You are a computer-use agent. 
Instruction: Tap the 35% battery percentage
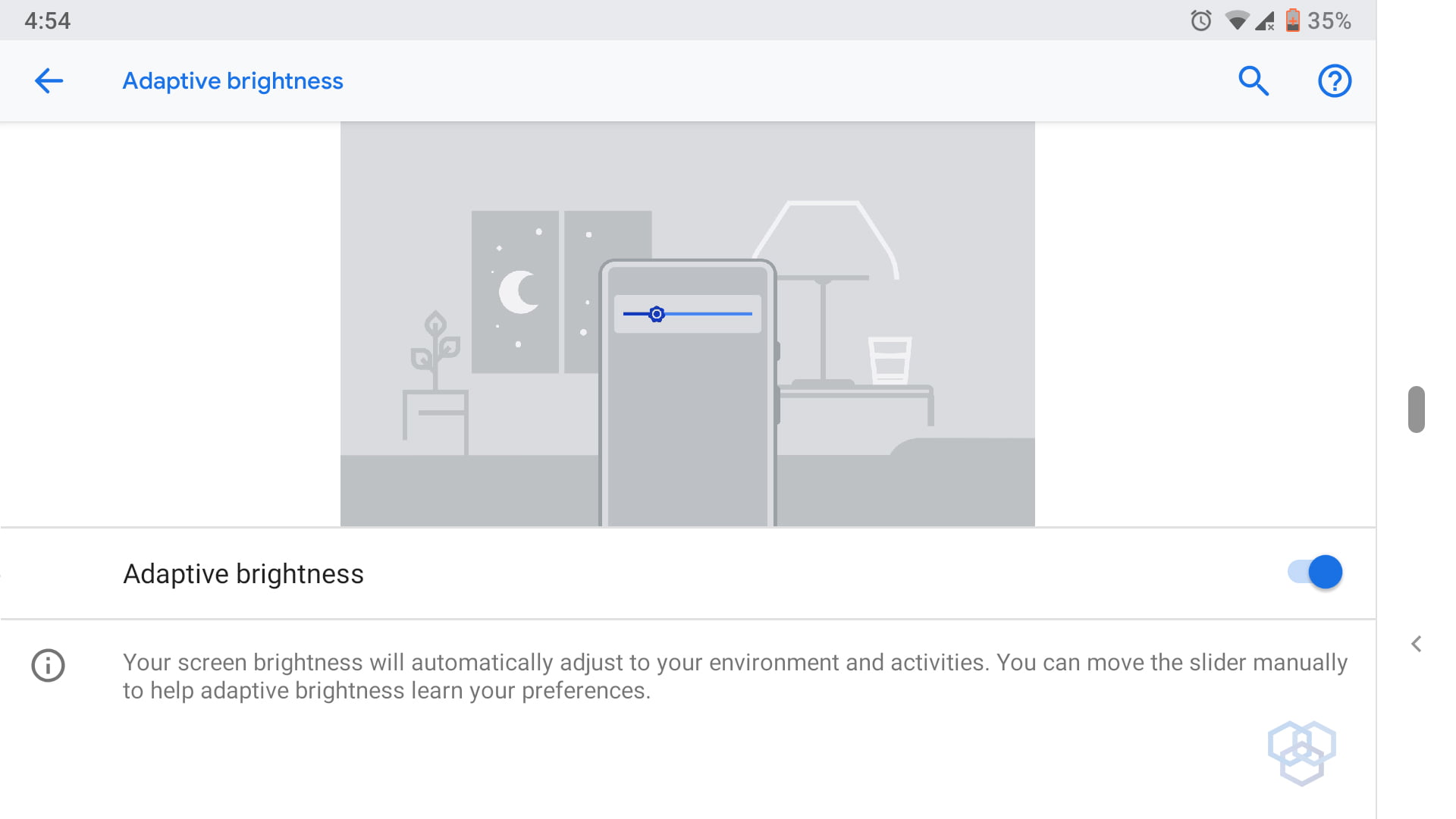(1329, 20)
